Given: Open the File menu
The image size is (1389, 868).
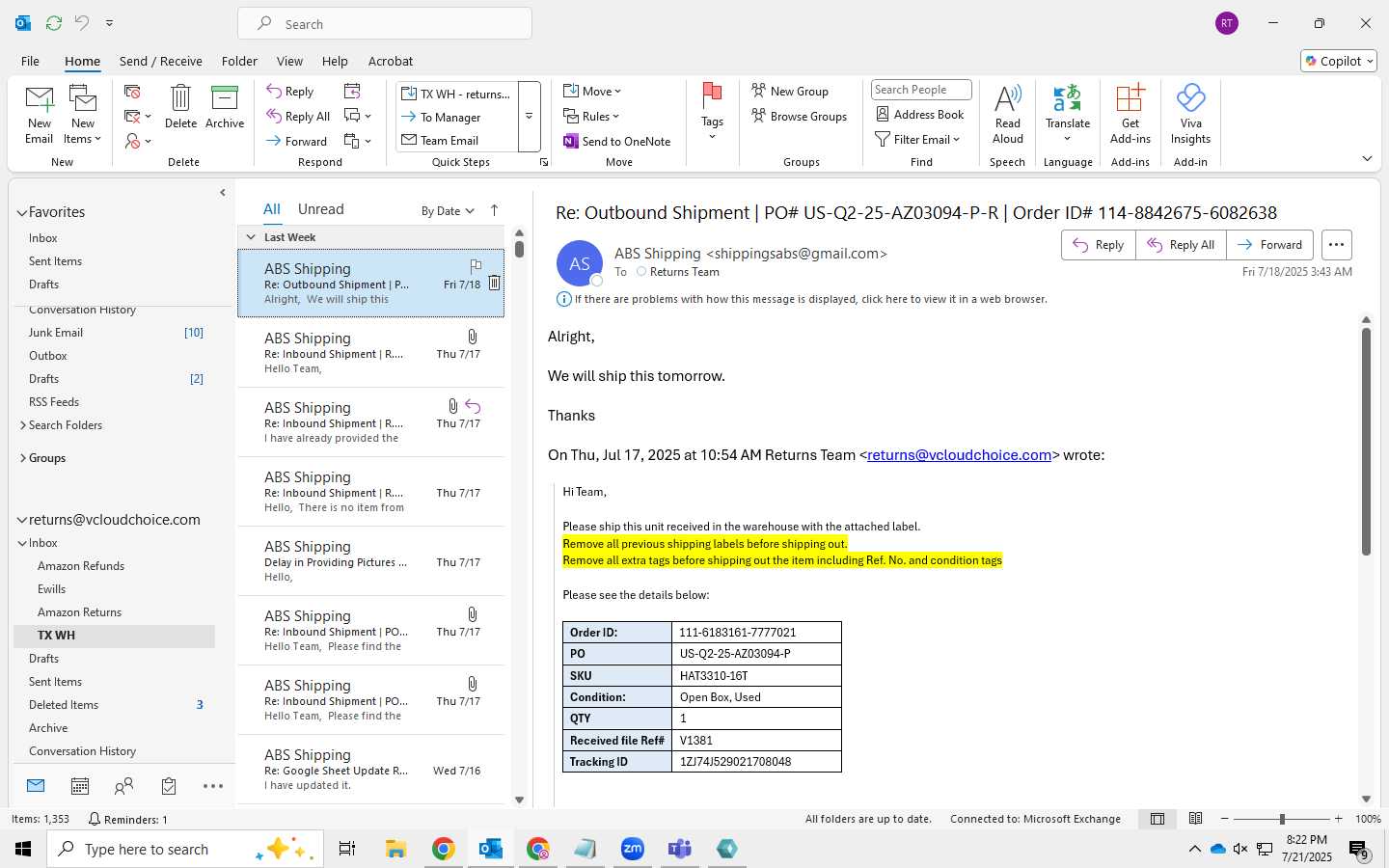Looking at the screenshot, I should point(30,61).
